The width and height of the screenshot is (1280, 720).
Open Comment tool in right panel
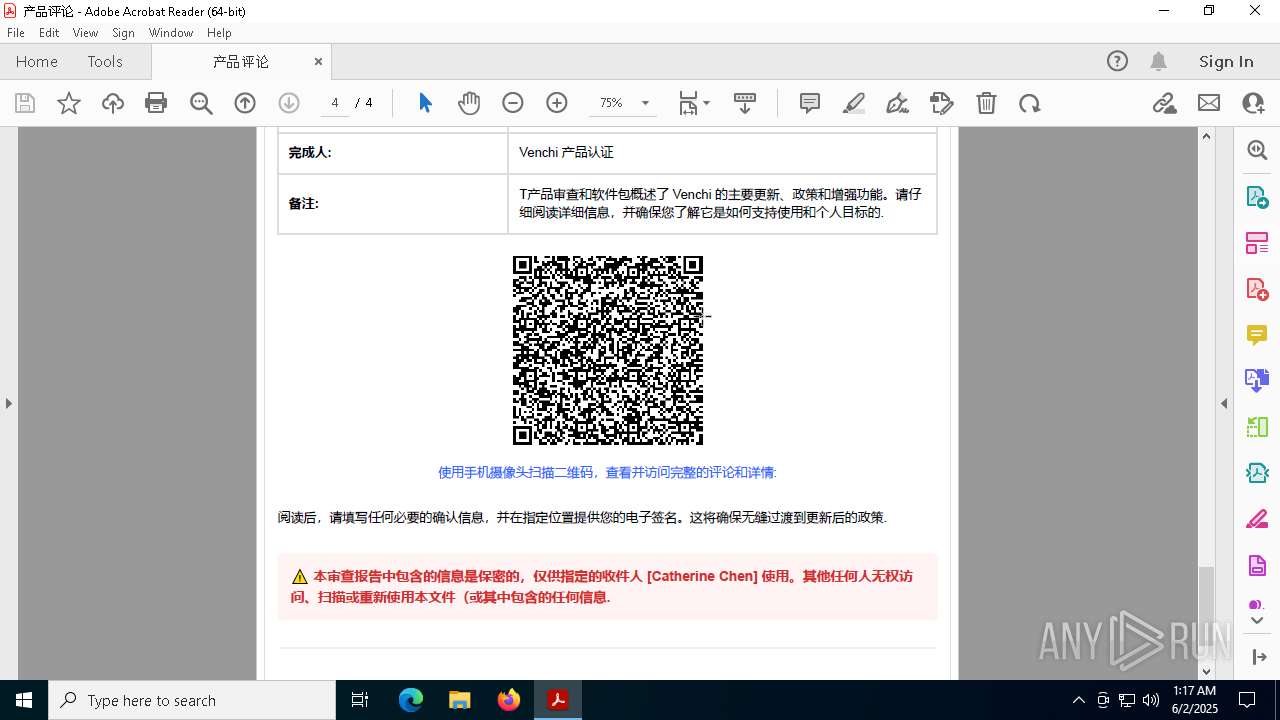pos(1257,334)
